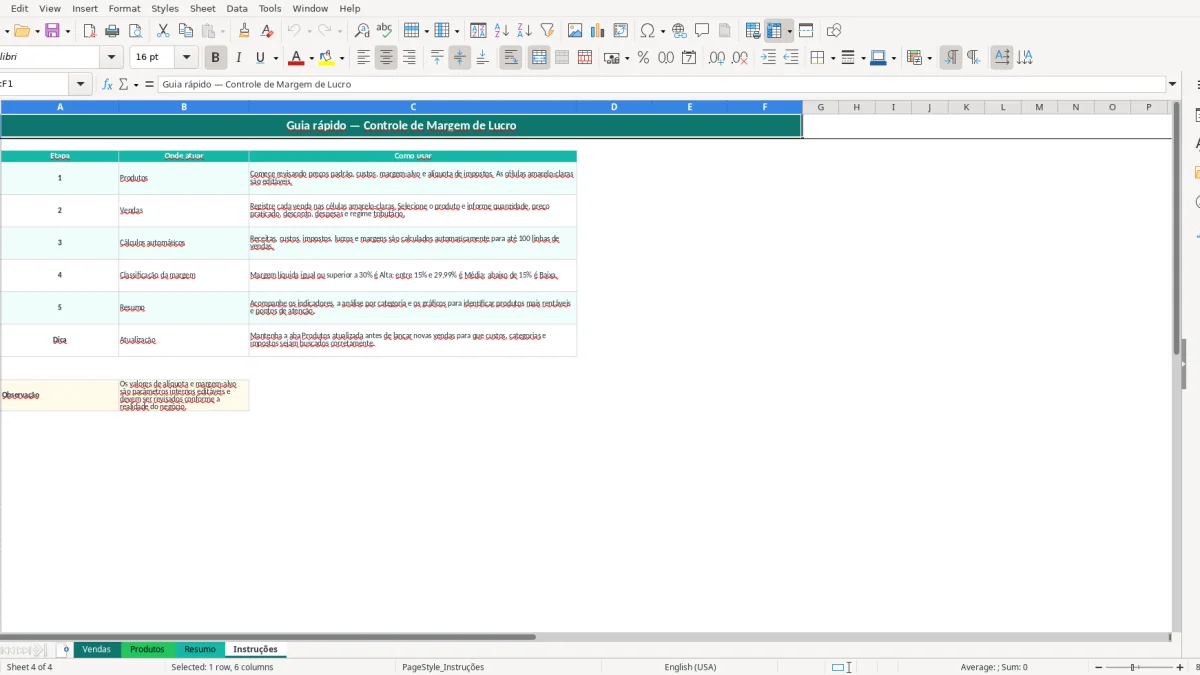Open the Function Wizard fx
The height and width of the screenshot is (675, 1200).
coord(108,84)
